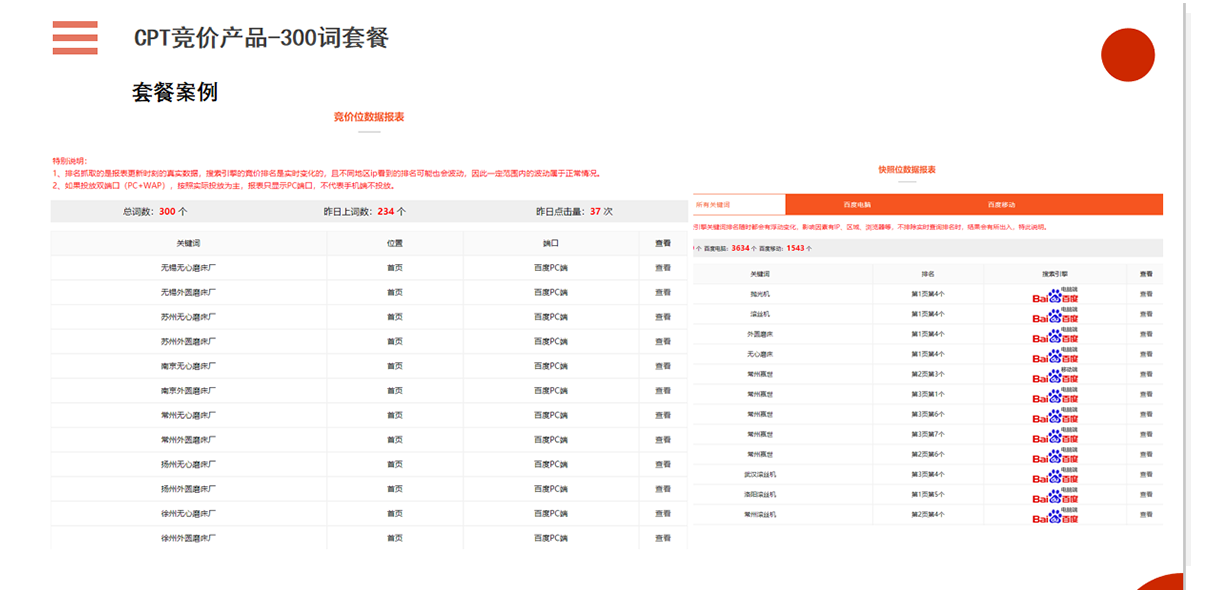Switch to the 百度移动 tab
The image size is (1207, 590).
(1001, 205)
